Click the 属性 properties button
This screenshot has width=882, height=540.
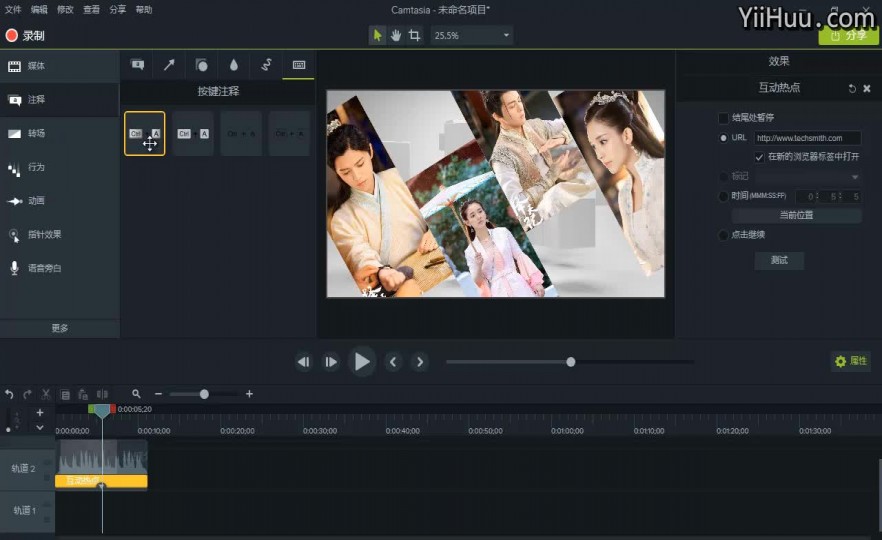click(850, 361)
